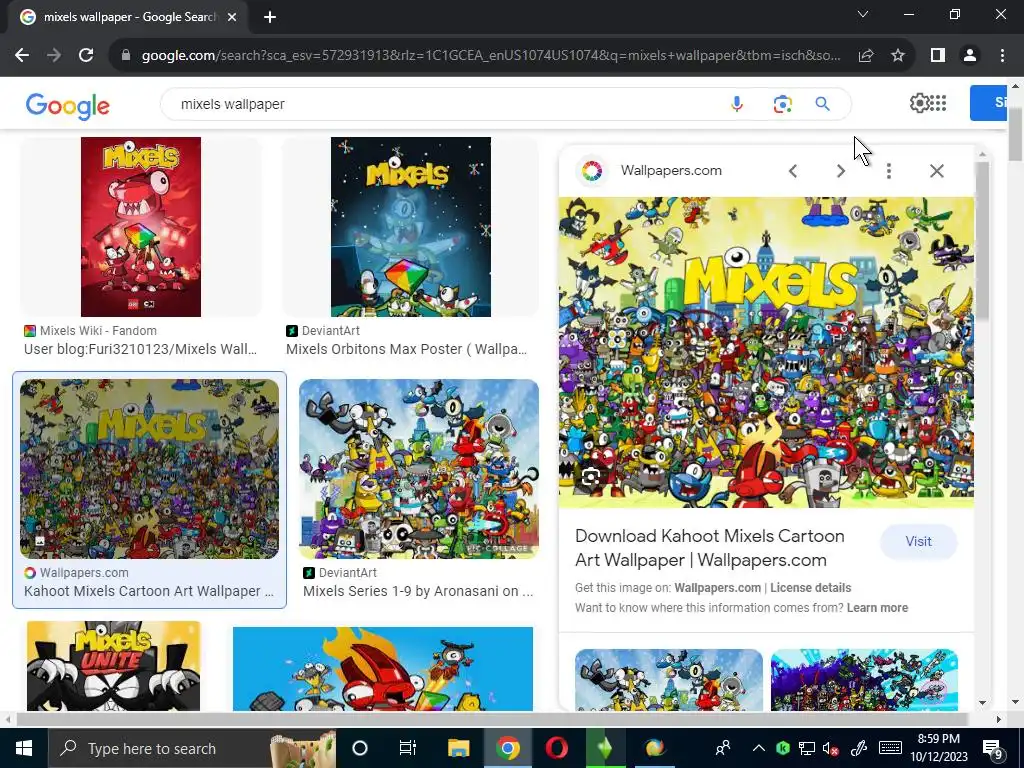Search by image with Google Lens icon
The image size is (1024, 768).
tap(782, 104)
